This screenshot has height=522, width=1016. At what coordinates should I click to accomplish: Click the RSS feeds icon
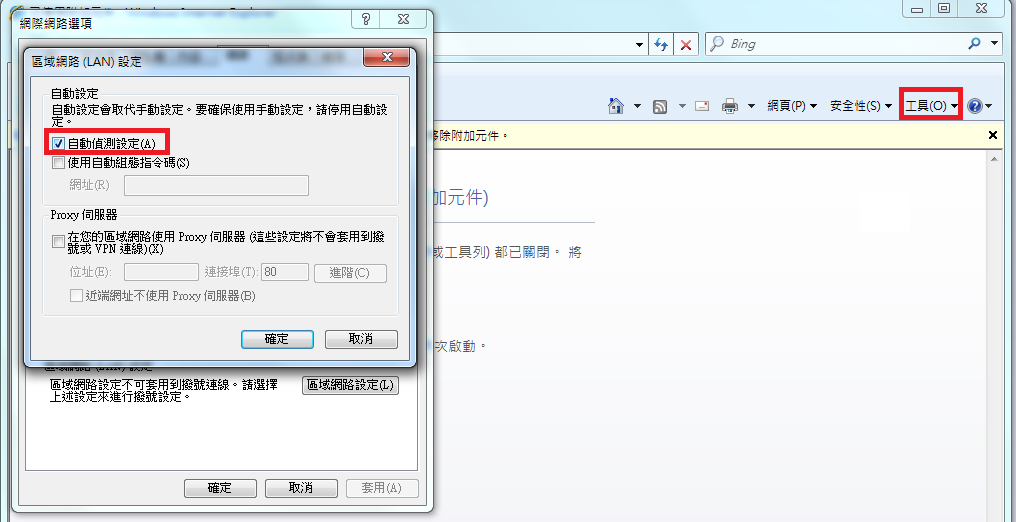(x=660, y=106)
